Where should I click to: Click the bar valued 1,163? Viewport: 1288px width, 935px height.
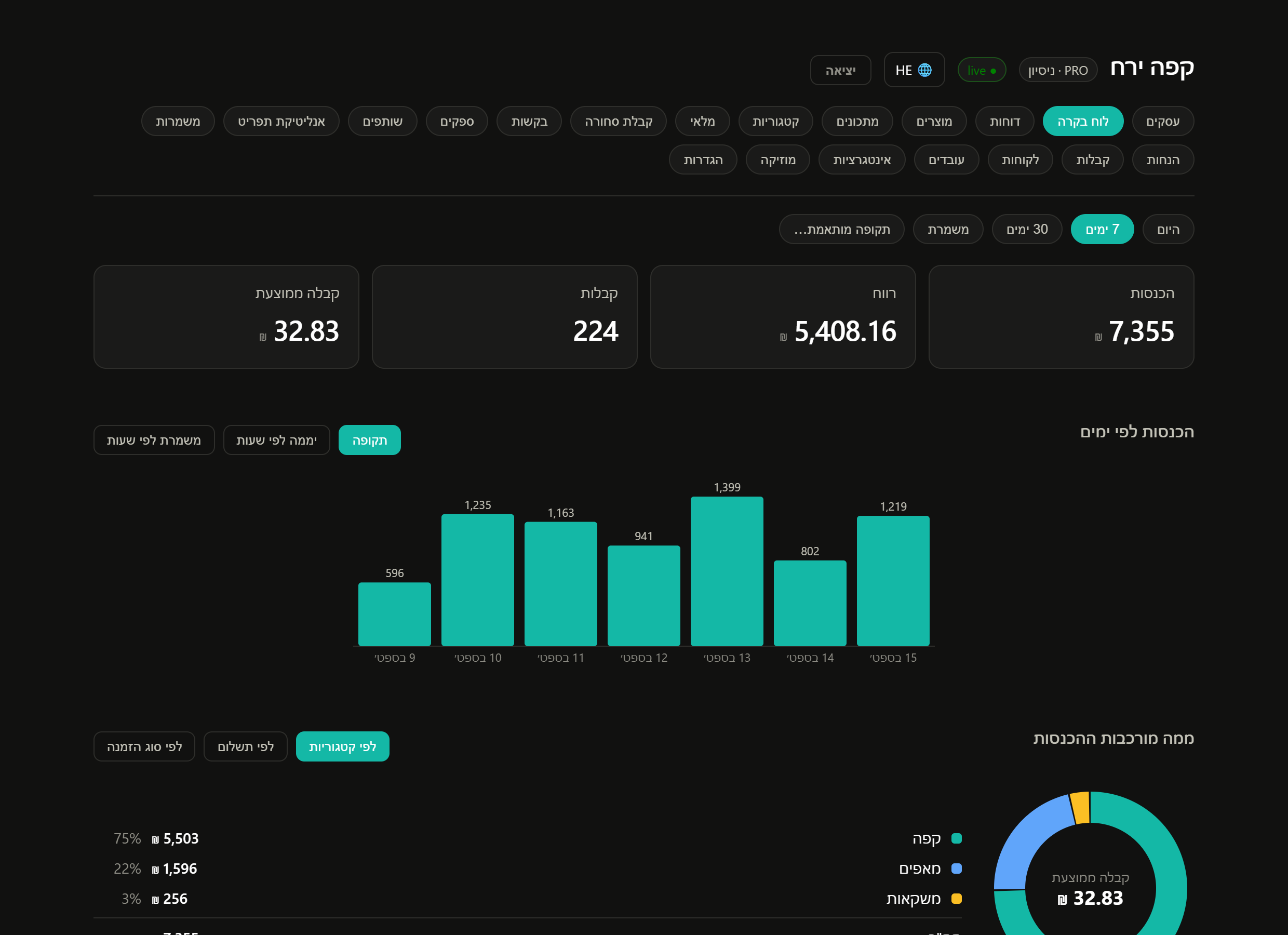click(x=560, y=584)
